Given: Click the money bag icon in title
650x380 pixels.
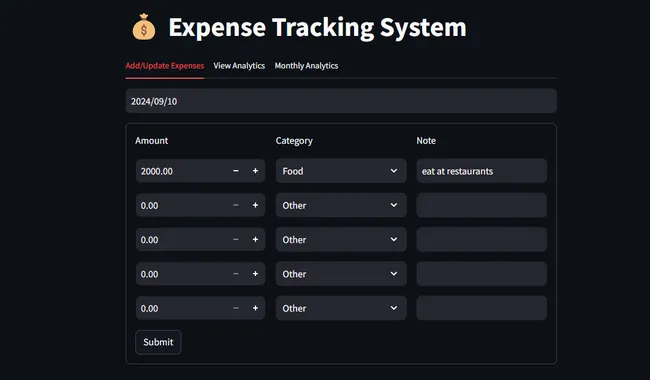Looking at the screenshot, I should (144, 27).
